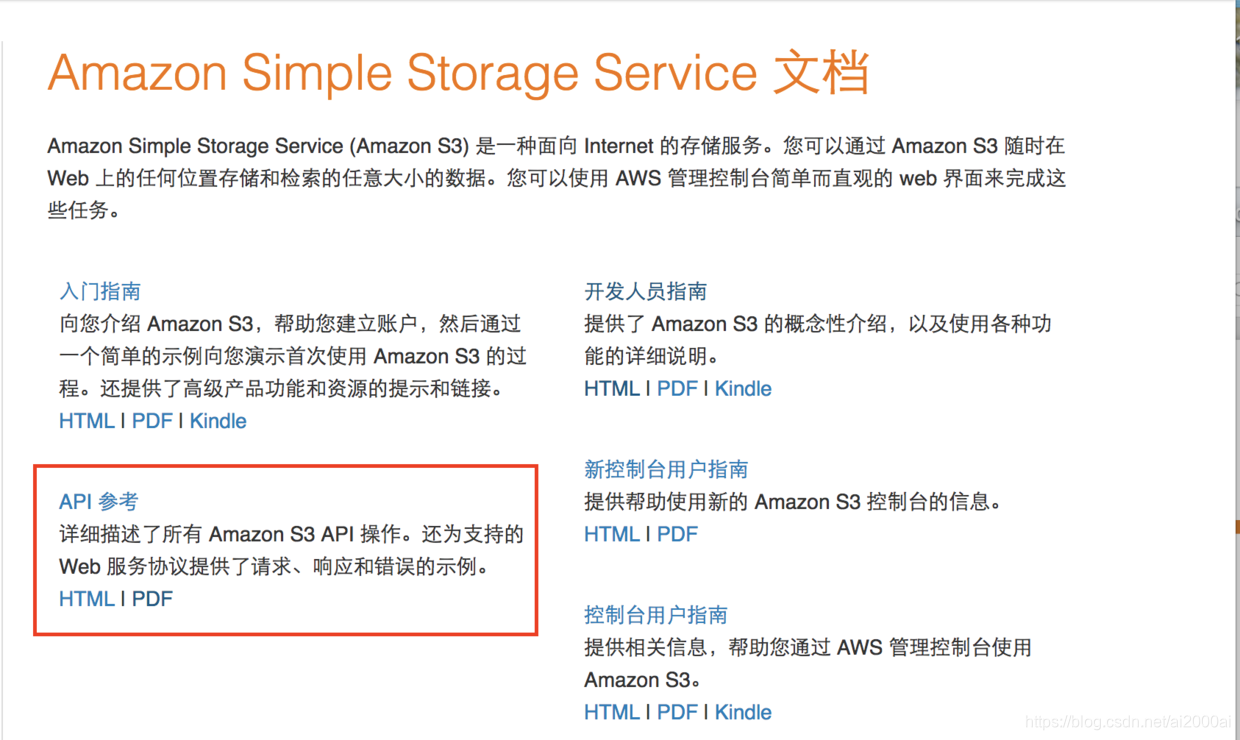This screenshot has width=1240, height=740.
Task: Download the 新控制台用户指南 PDF
Action: pos(677,533)
